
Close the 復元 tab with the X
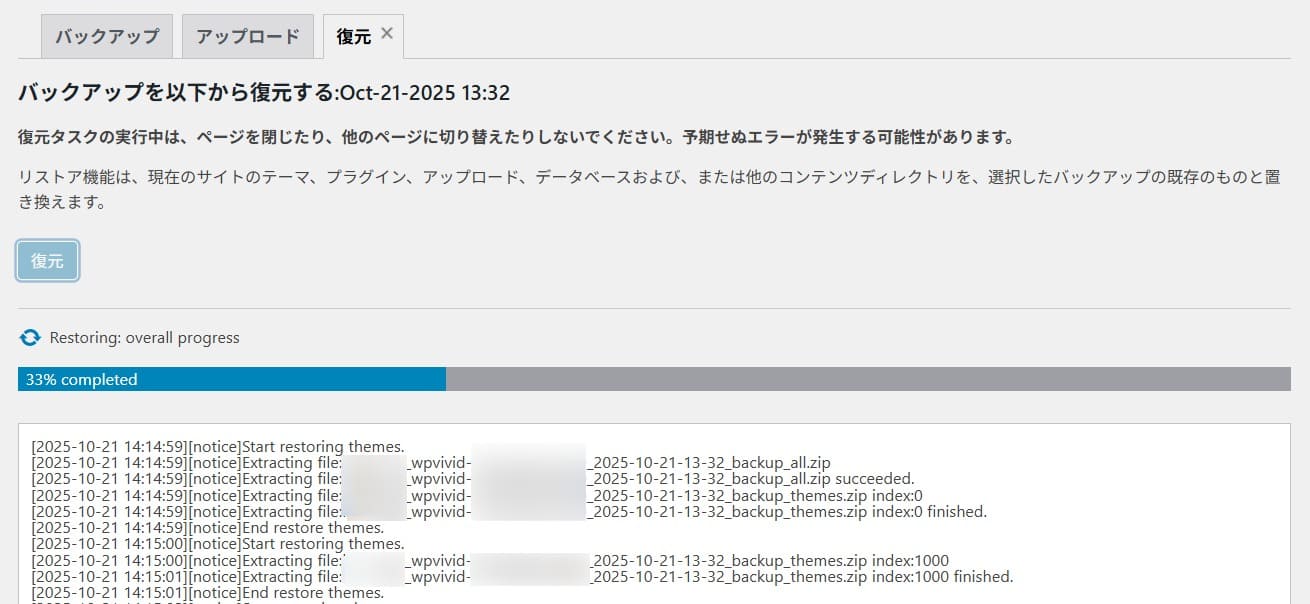point(387,33)
